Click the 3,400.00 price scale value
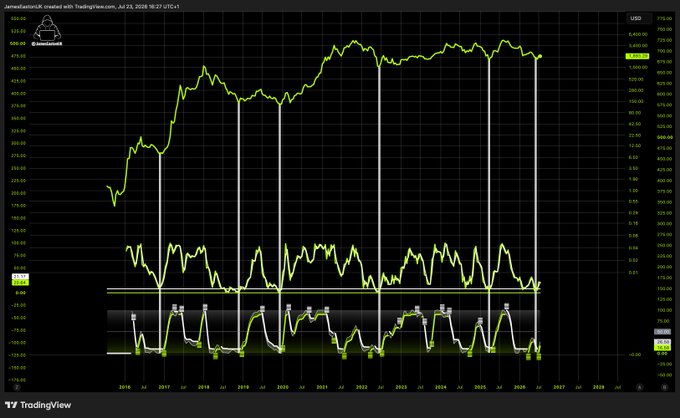The width and height of the screenshot is (680, 418). (x=638, y=46)
